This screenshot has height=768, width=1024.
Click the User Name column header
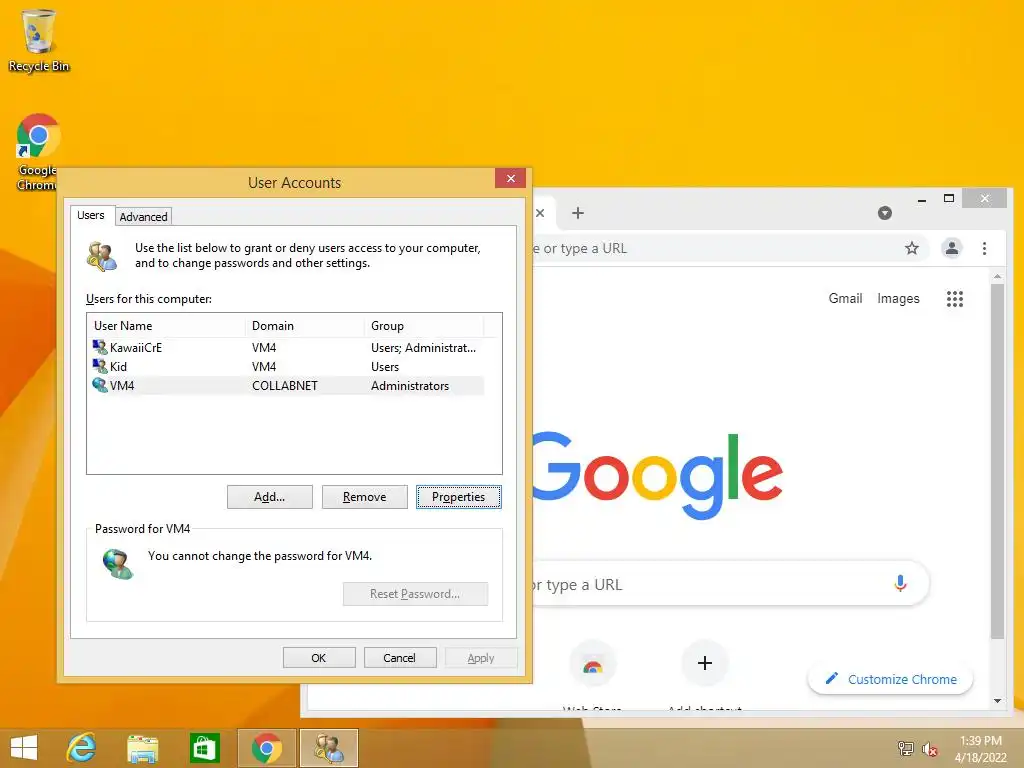tap(167, 325)
